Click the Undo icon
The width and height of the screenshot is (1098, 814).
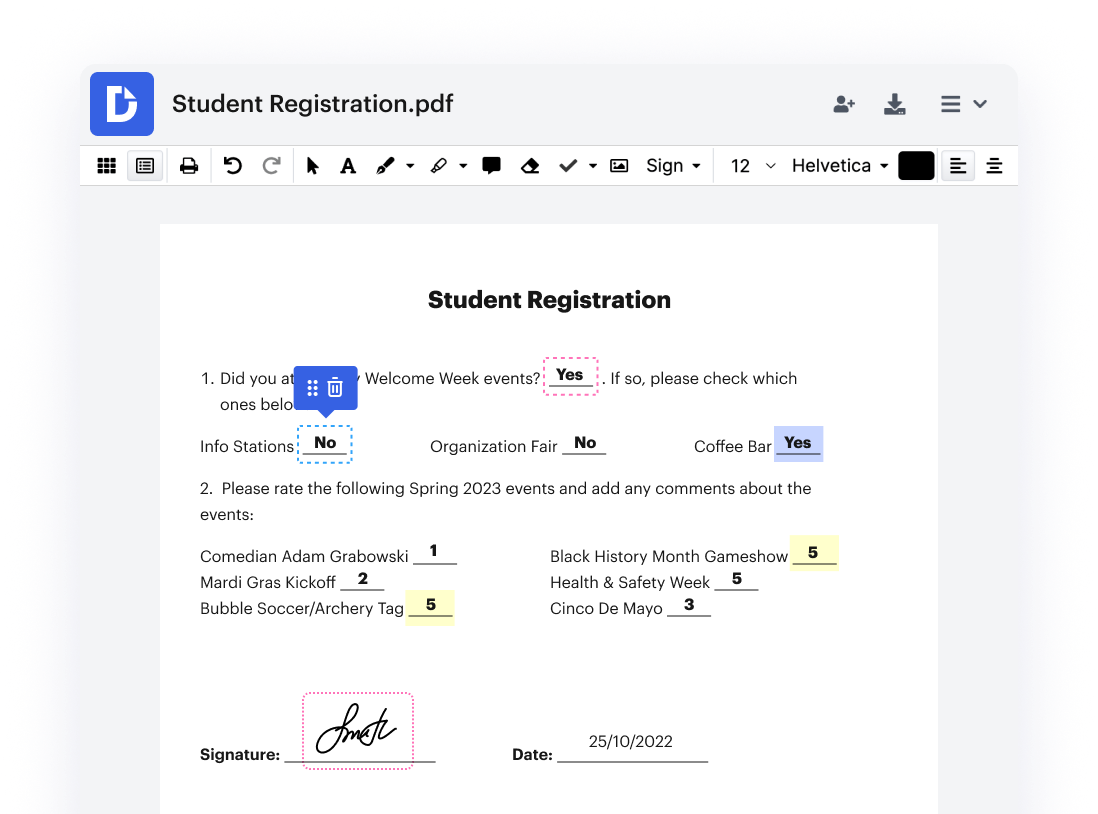(233, 166)
